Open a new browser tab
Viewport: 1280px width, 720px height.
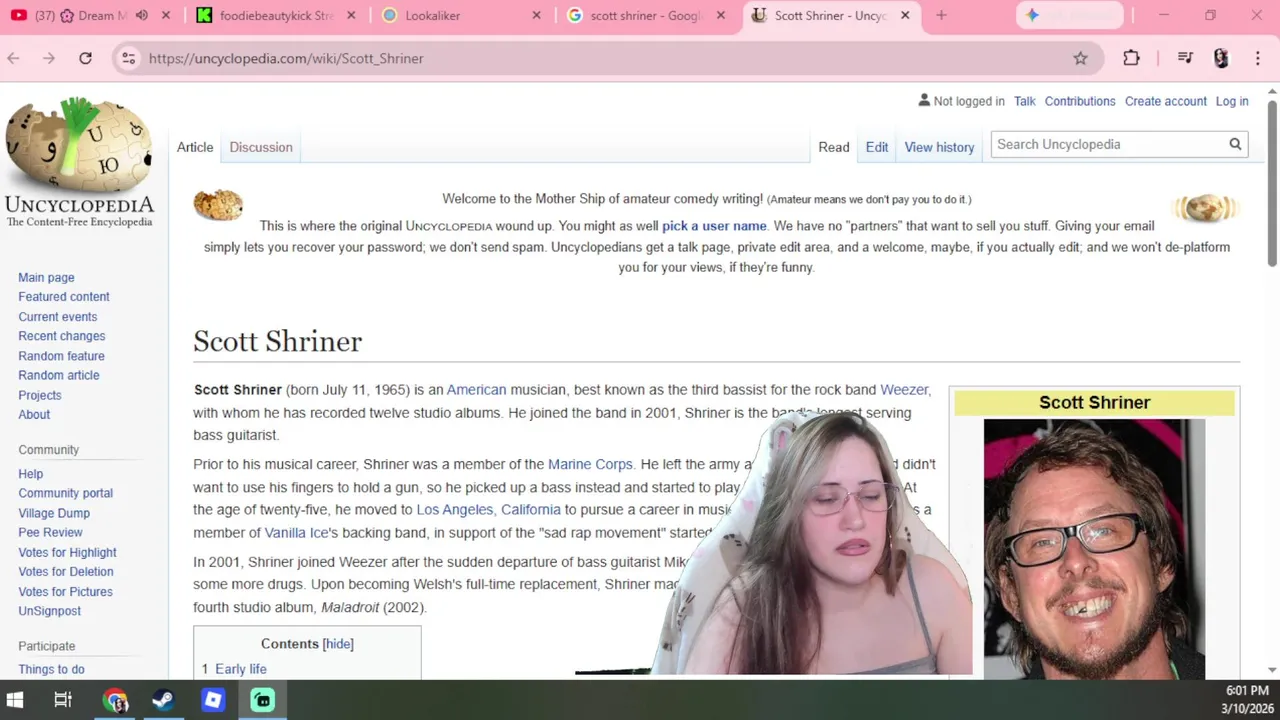point(941,15)
